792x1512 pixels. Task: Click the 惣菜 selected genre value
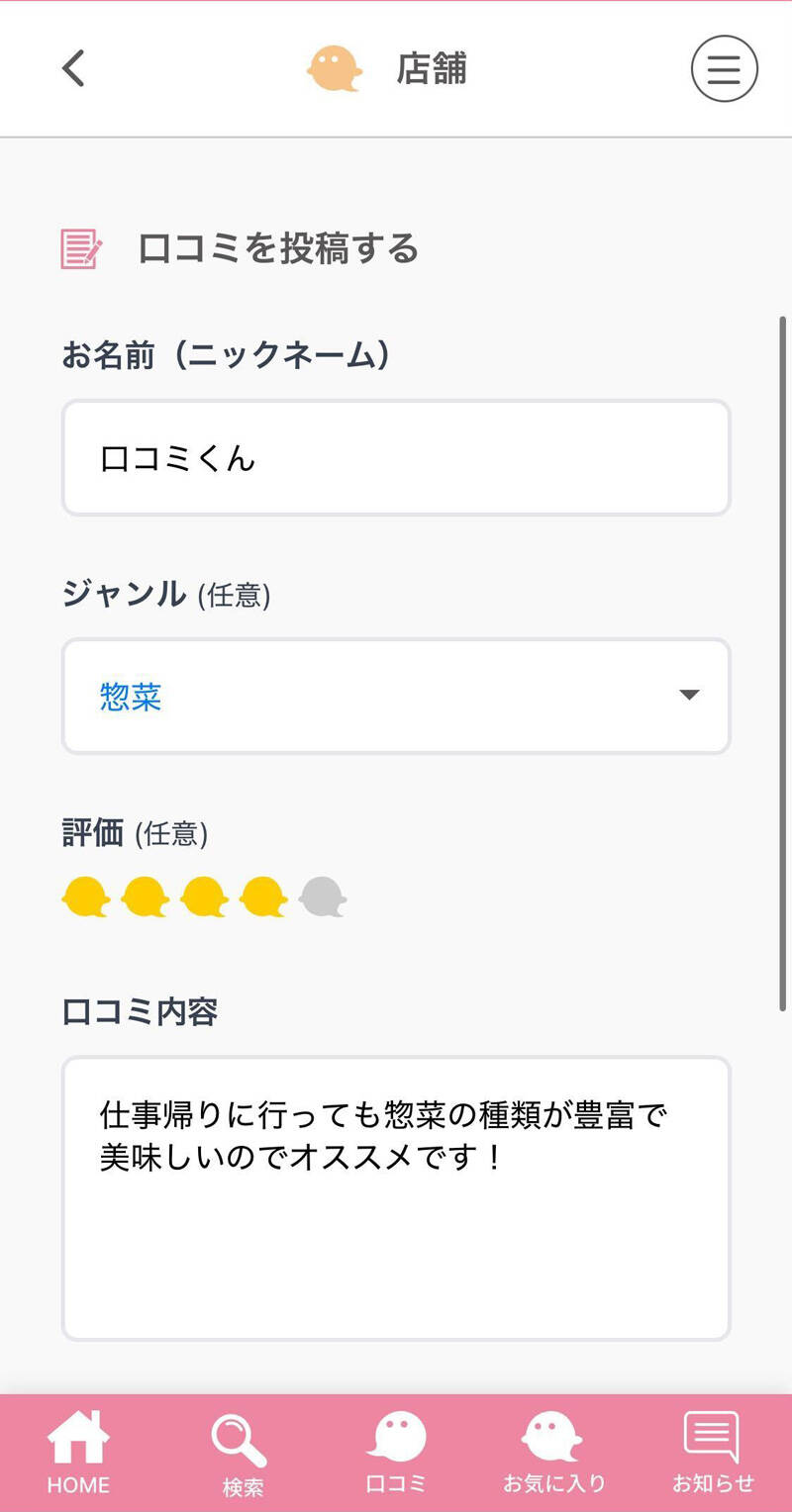(x=131, y=697)
